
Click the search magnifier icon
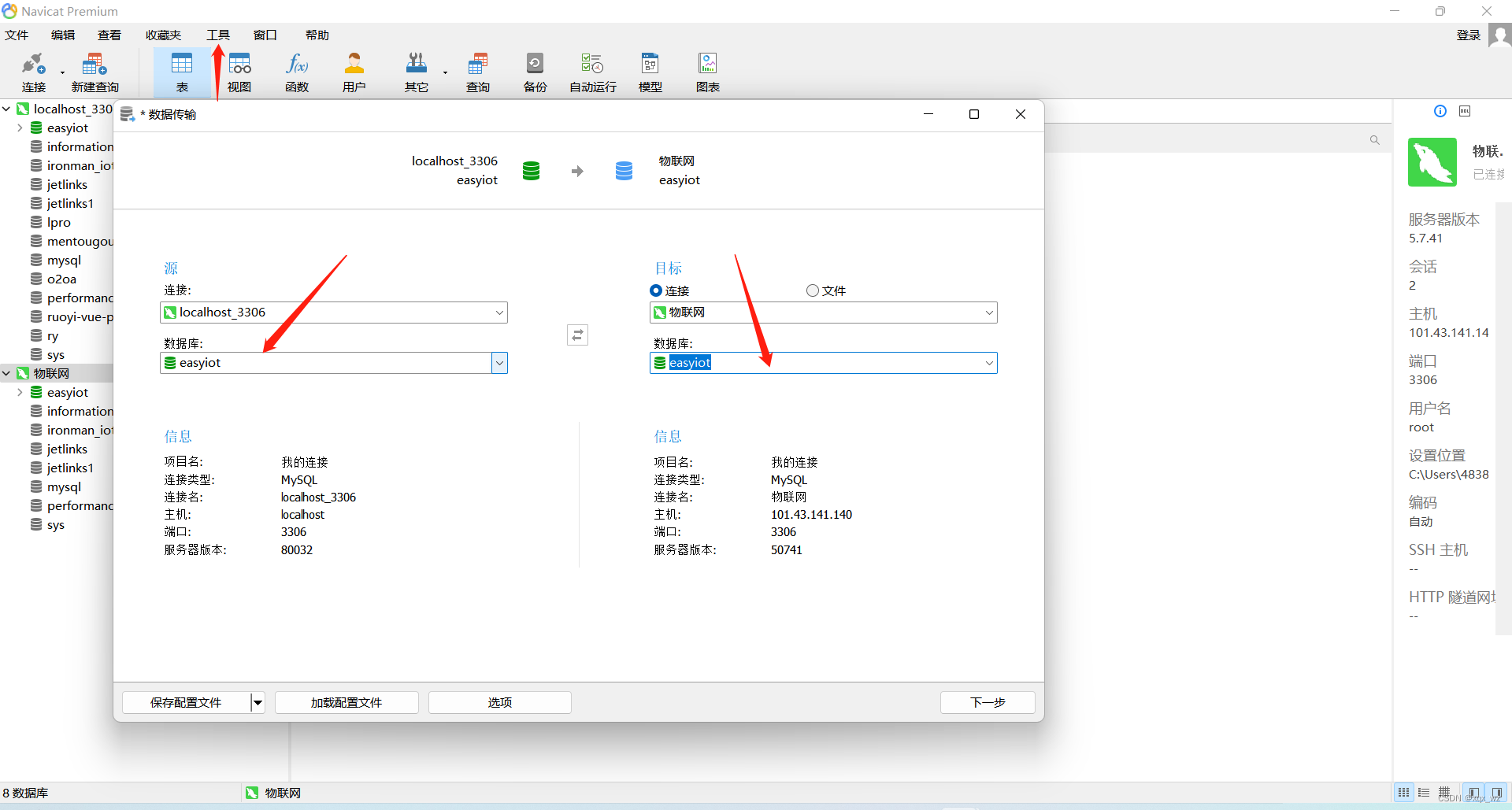1375,140
